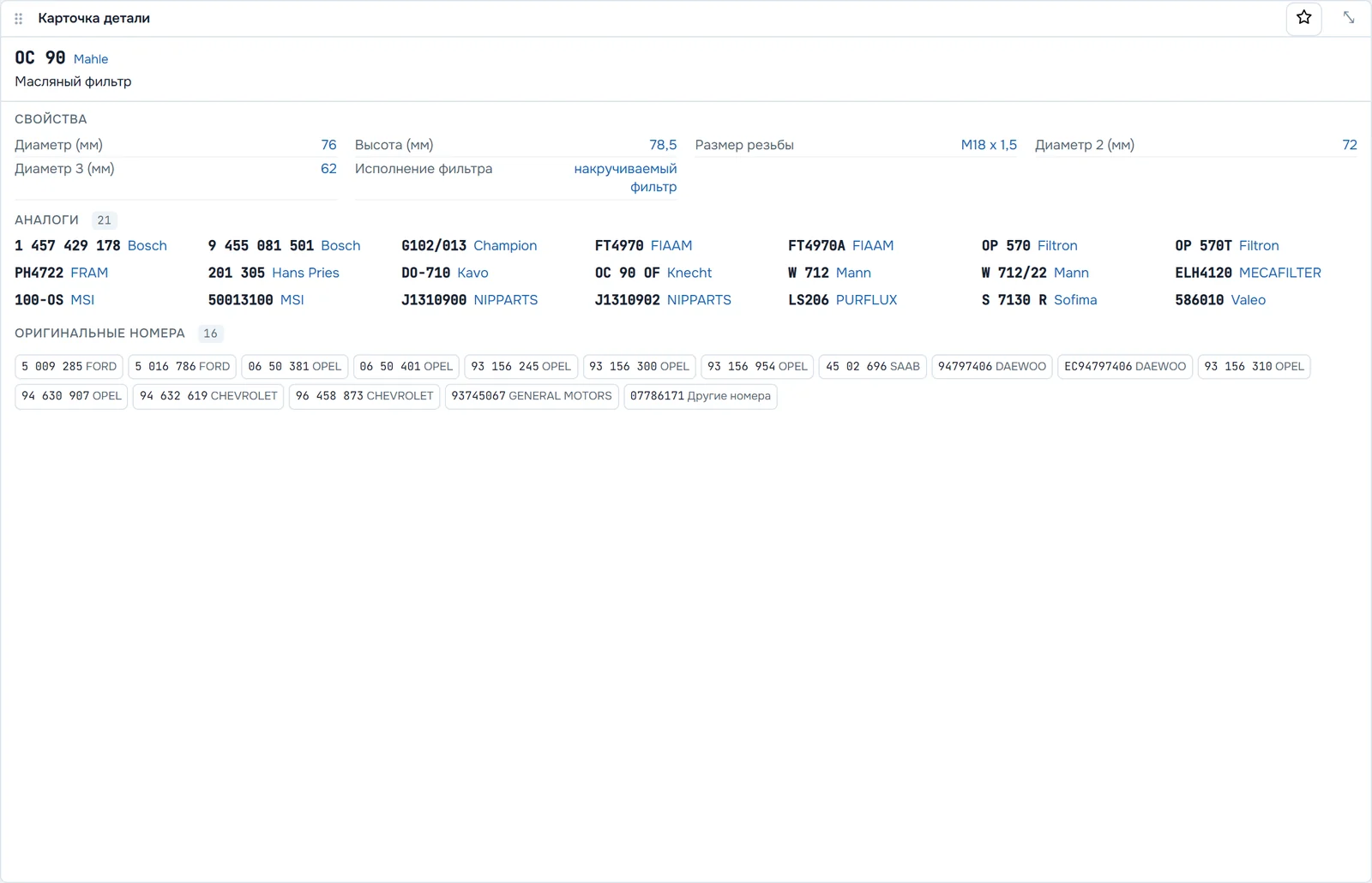The width and height of the screenshot is (1372, 883).
Task: Open Filtron analog OP 570
Action: [x=1029, y=246]
